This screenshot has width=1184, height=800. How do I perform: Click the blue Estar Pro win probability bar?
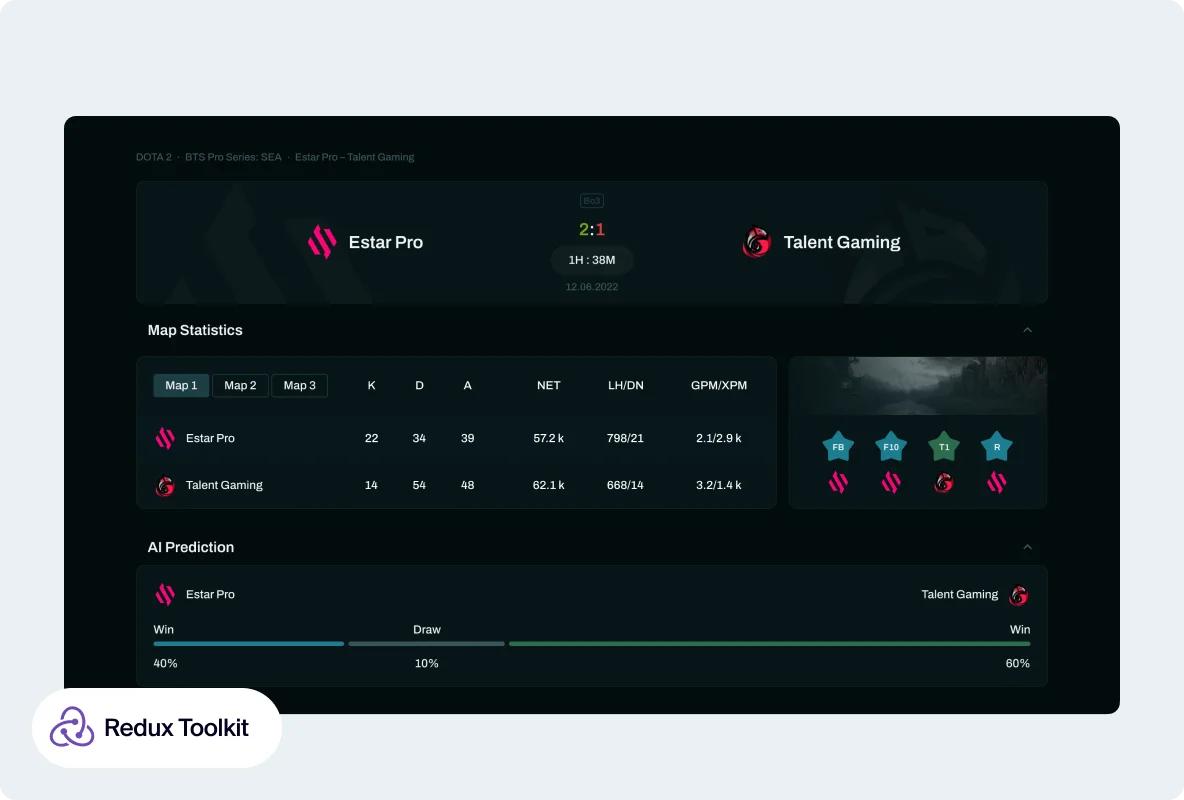tap(248, 644)
